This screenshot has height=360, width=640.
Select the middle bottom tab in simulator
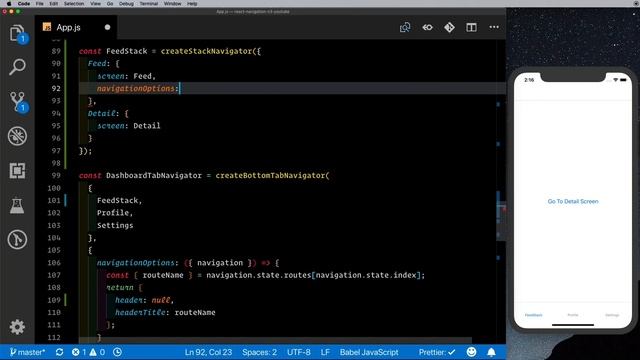(x=573, y=315)
